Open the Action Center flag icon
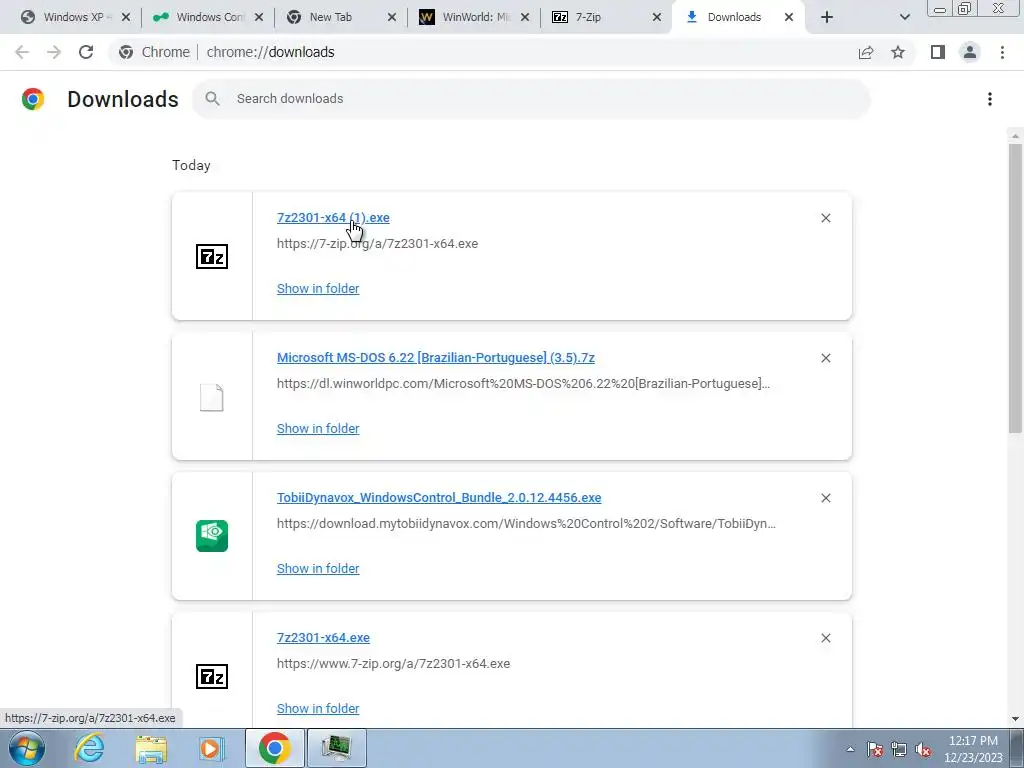 tap(875, 749)
